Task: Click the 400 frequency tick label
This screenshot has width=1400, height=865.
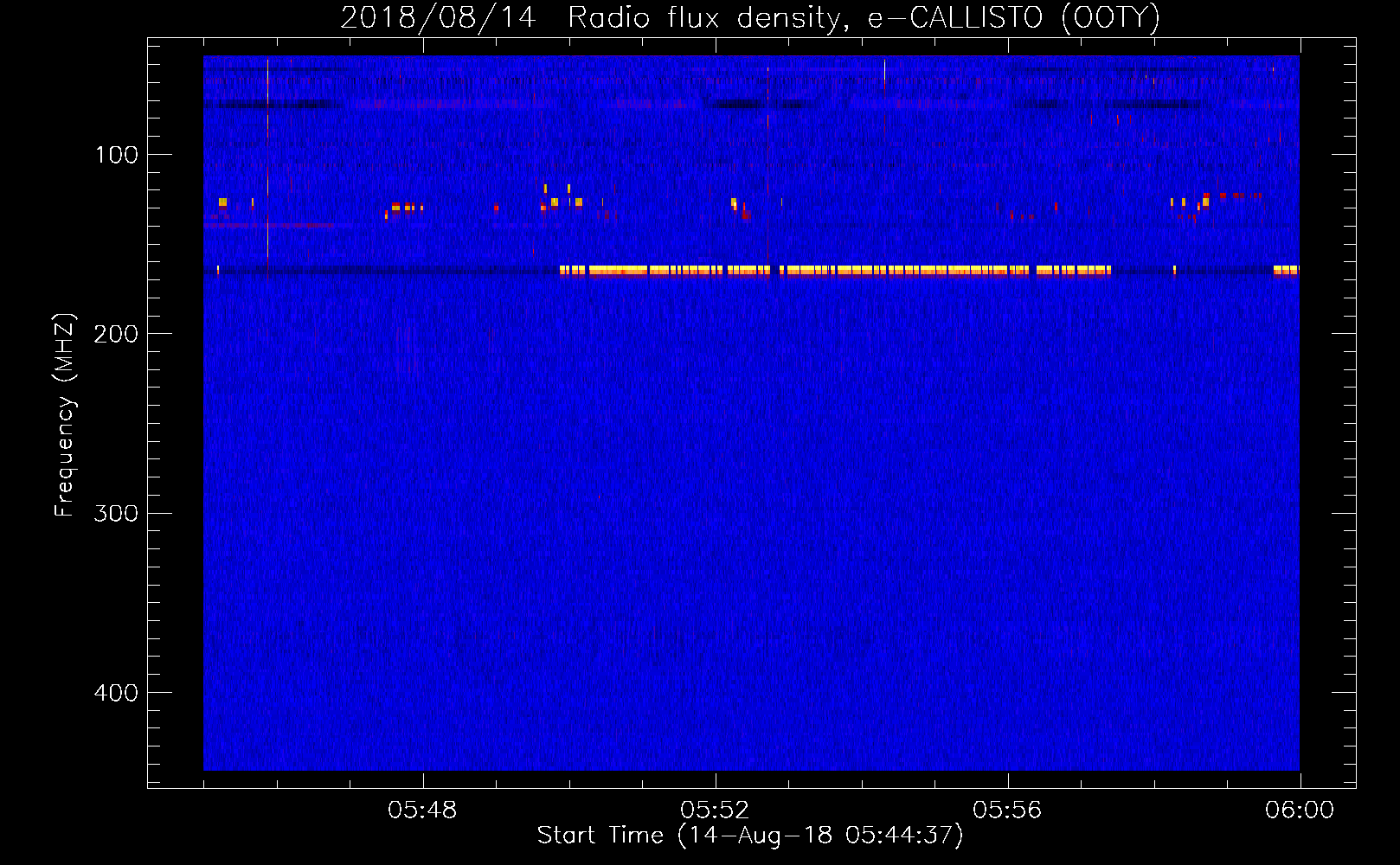Action: 116,693
